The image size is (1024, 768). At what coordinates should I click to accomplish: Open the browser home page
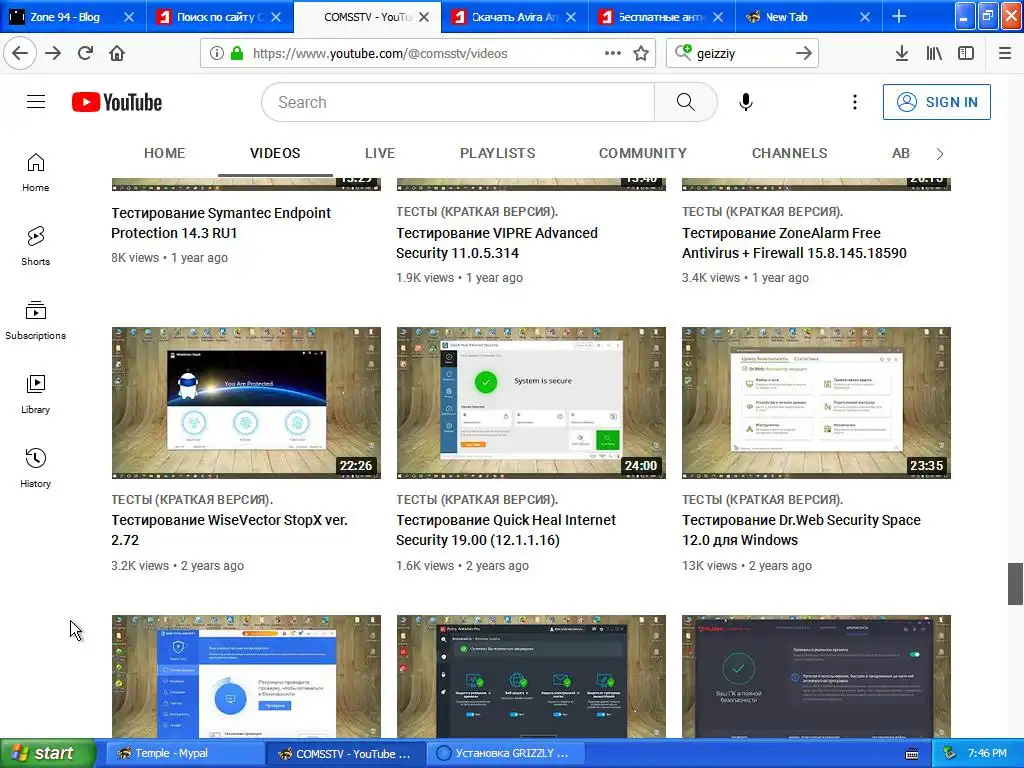click(117, 53)
